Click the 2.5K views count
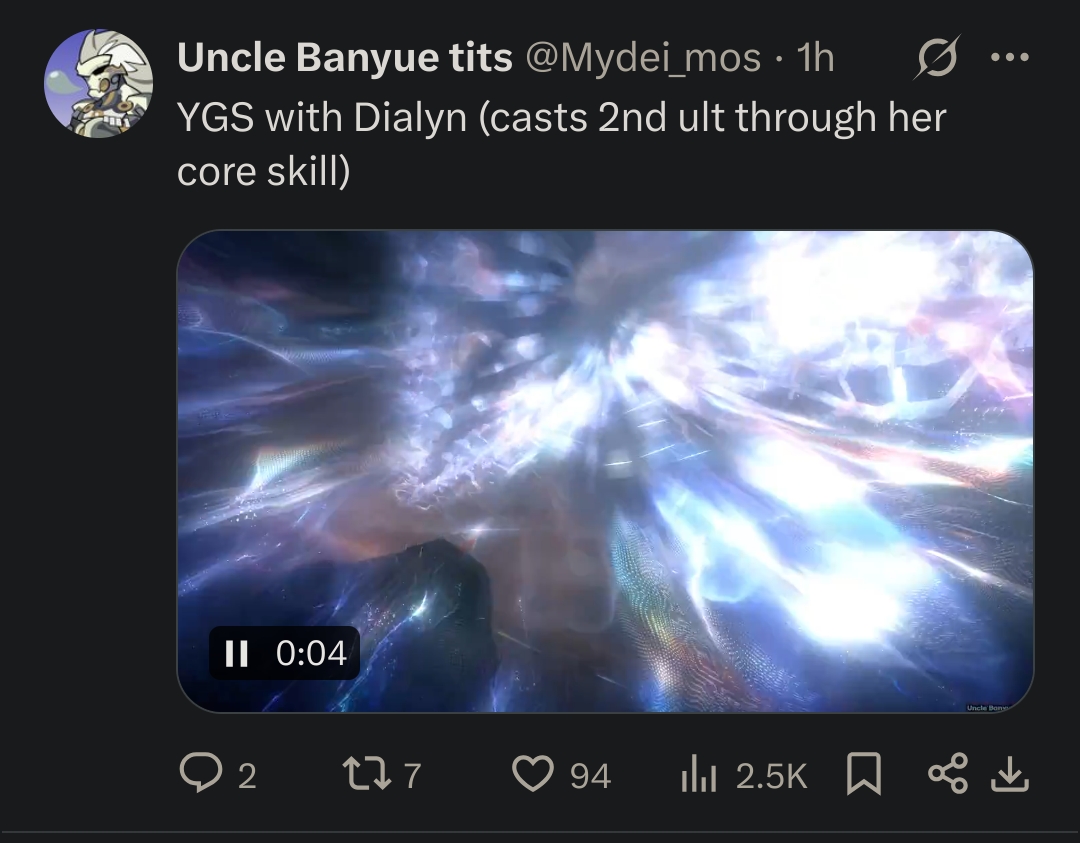This screenshot has width=1080, height=843. [x=771, y=776]
